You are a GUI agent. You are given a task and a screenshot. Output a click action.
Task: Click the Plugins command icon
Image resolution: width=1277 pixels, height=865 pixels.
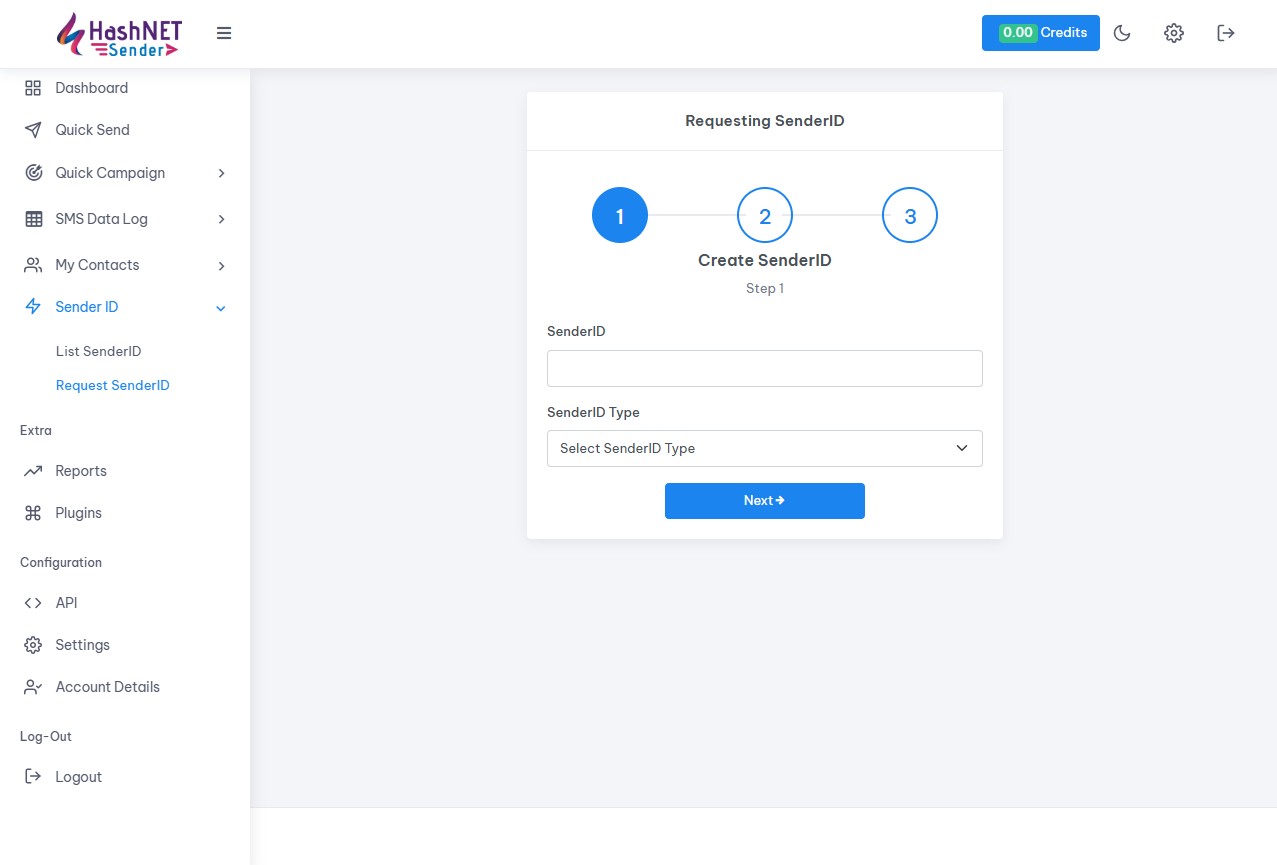(33, 513)
